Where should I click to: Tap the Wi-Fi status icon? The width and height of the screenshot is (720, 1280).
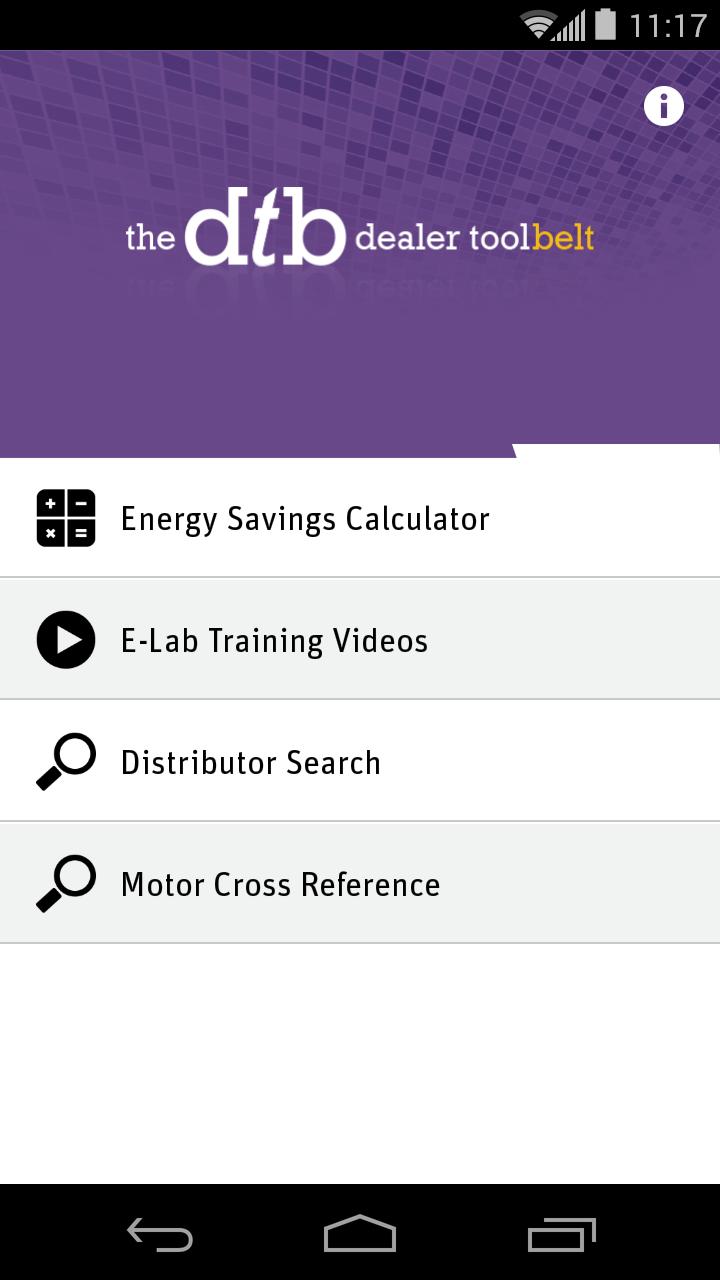pos(538,25)
